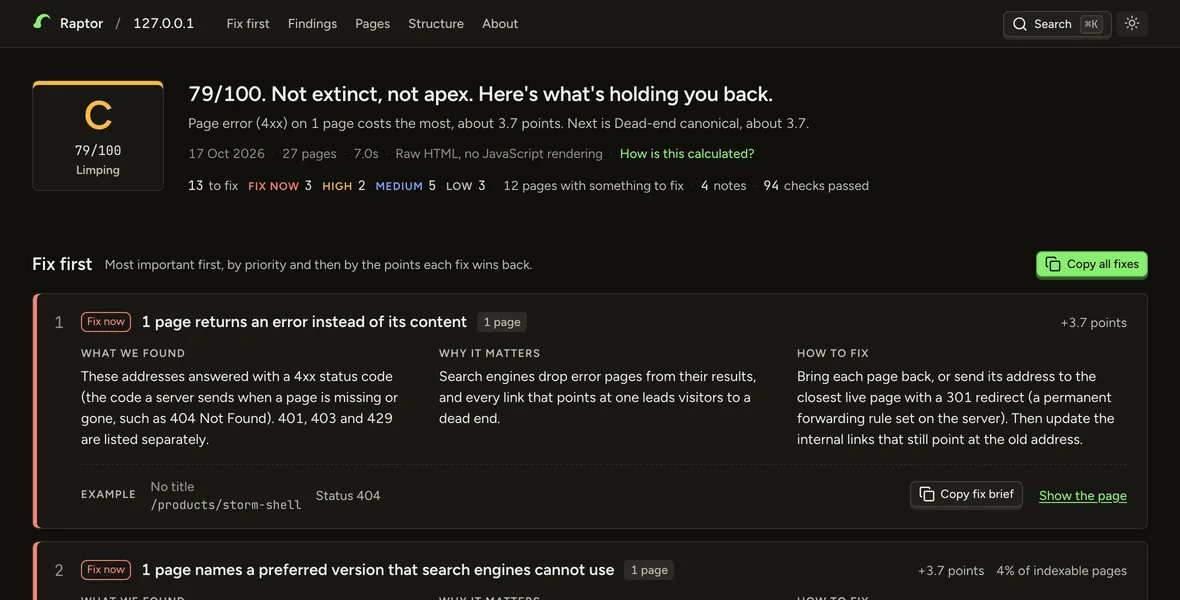Open the Findings nav item
The width and height of the screenshot is (1180, 600).
pyautogui.click(x=312, y=23)
